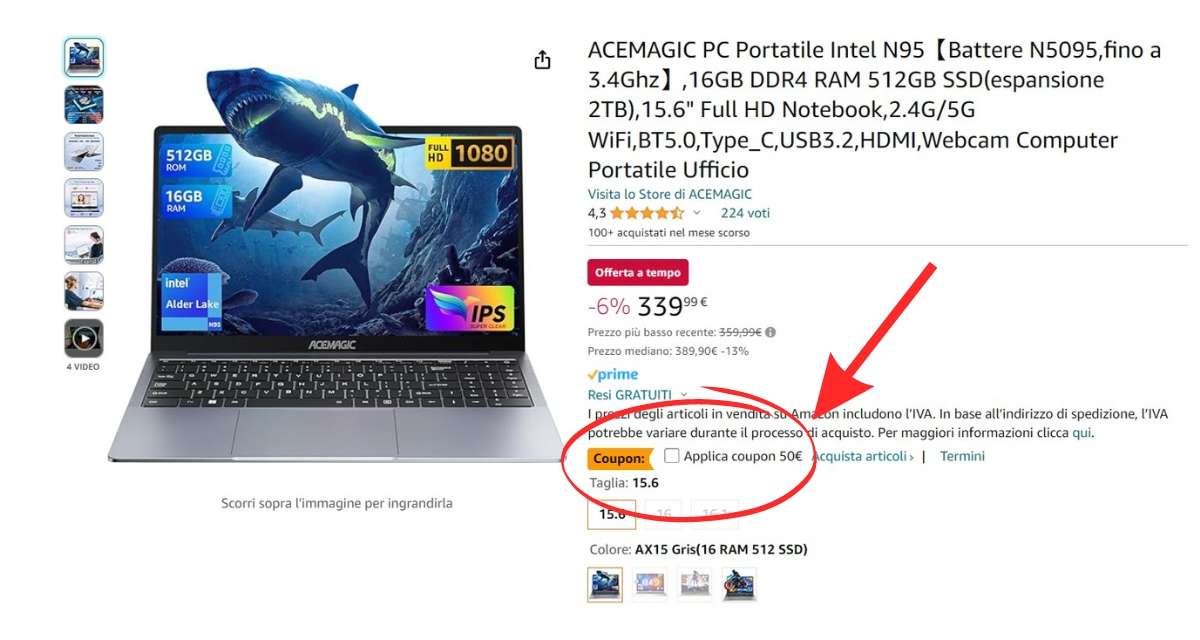Image resolution: width=1200 pixels, height=640 pixels.
Task: Expand the rating dropdown chevron beside stars
Action: (697, 213)
